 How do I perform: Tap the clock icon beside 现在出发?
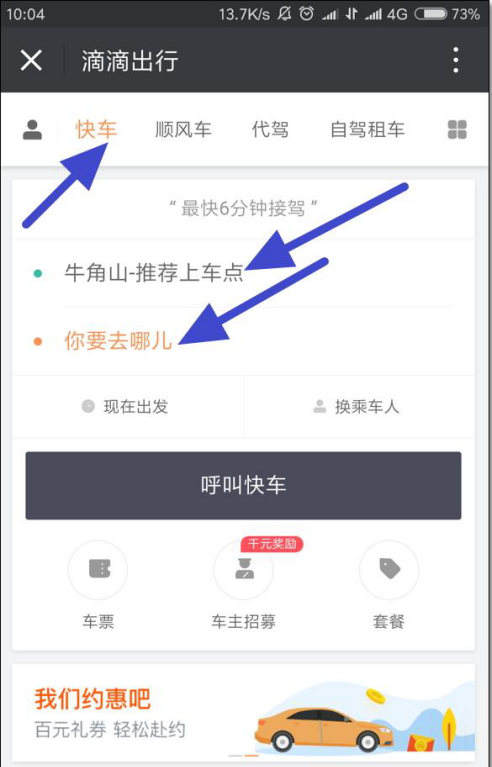click(88, 406)
